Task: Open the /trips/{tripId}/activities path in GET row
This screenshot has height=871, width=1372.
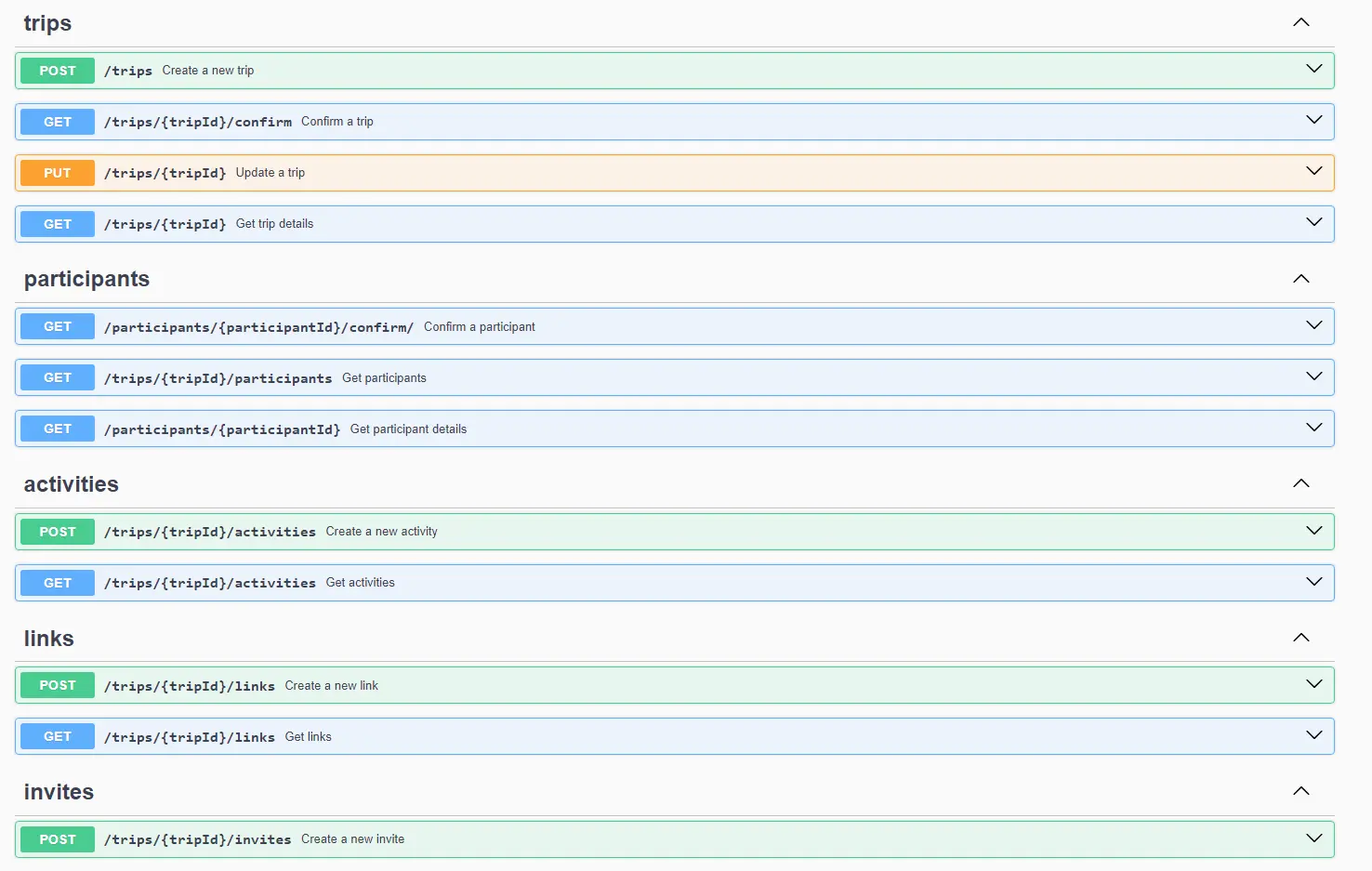Action: coord(210,583)
